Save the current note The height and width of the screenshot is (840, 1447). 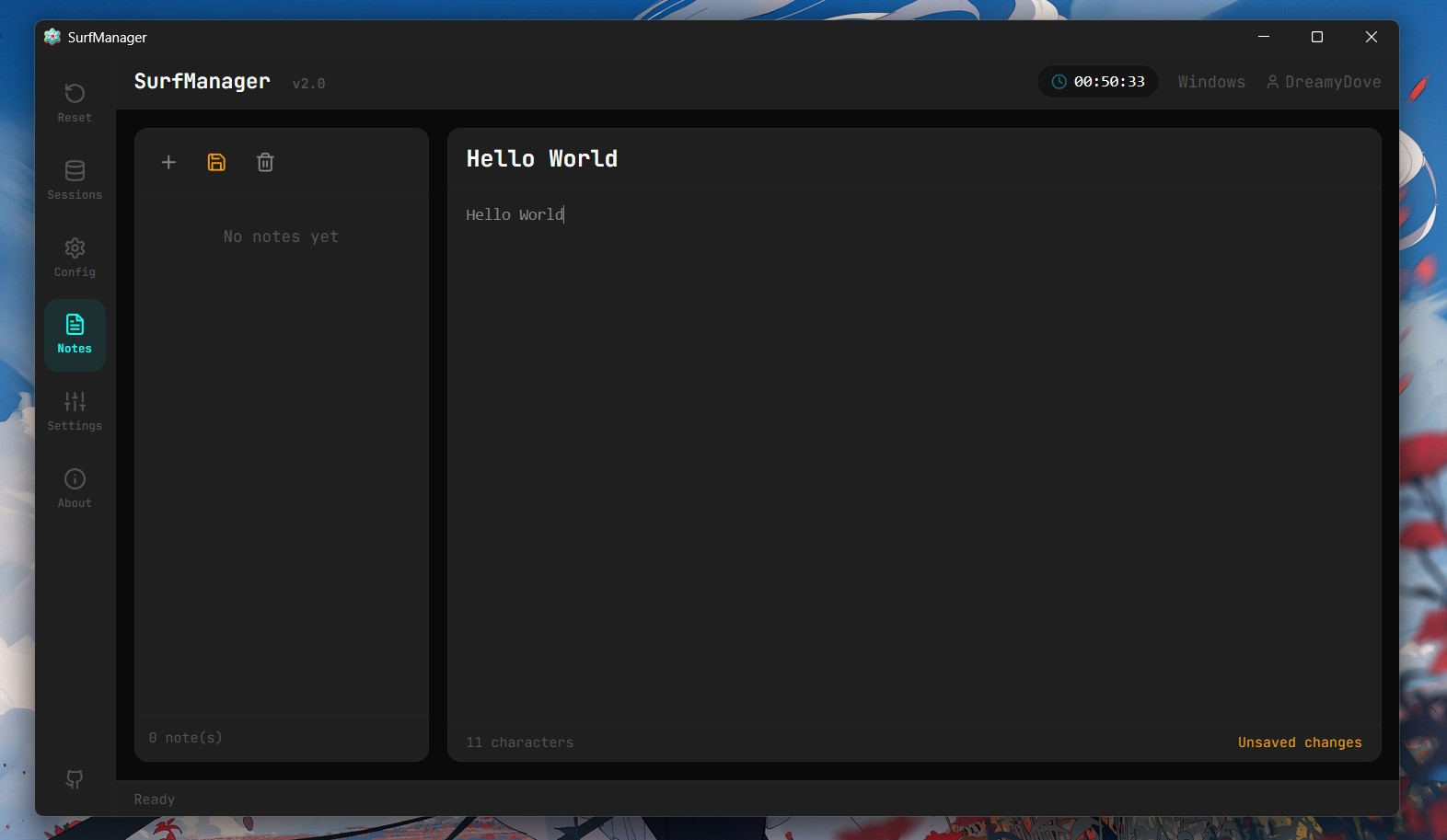click(216, 162)
